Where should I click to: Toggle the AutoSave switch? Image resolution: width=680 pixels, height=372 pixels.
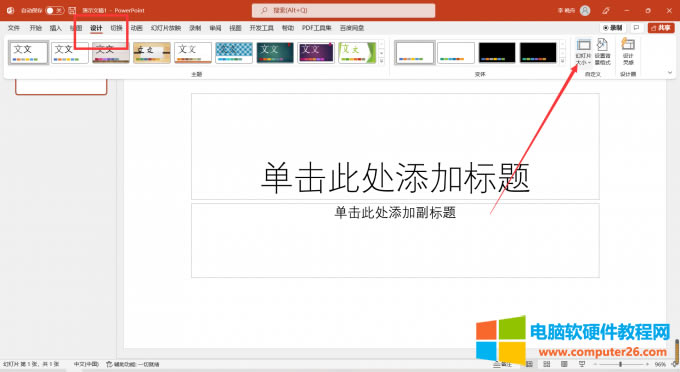[55, 10]
